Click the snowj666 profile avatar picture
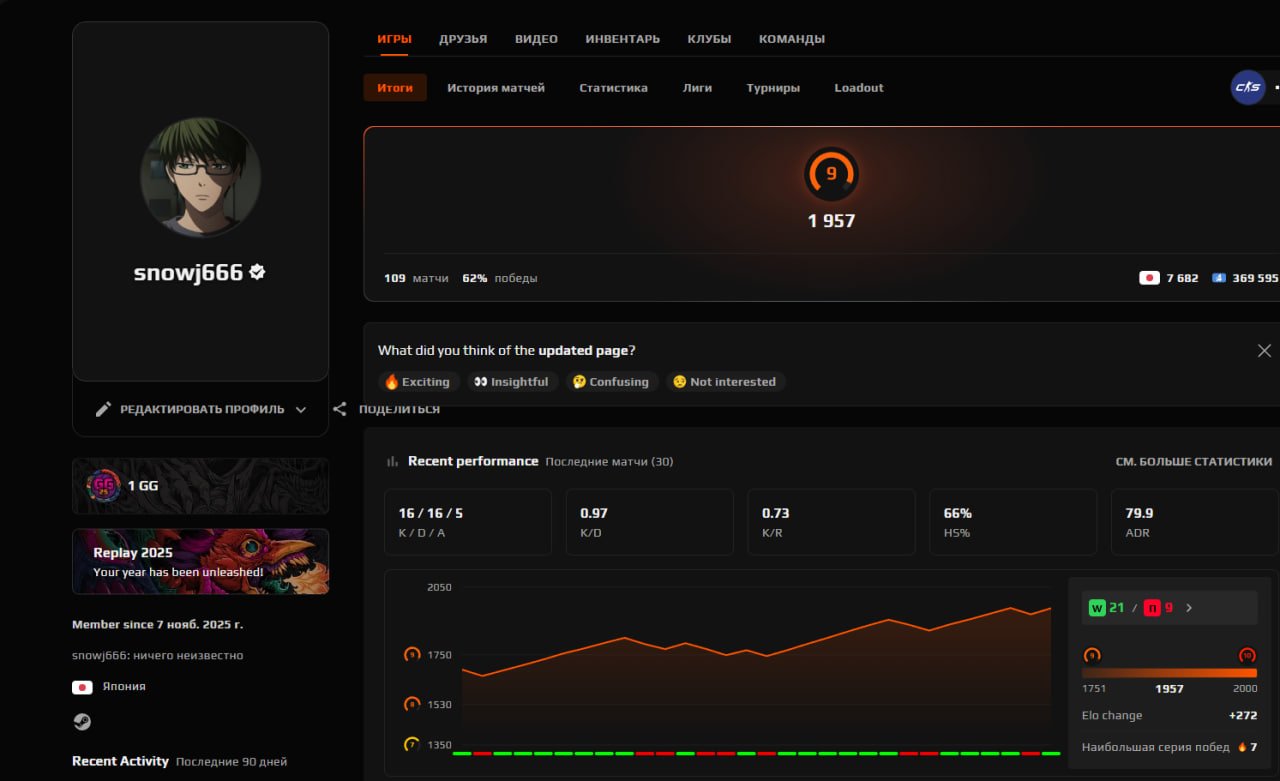This screenshot has width=1280, height=781. (200, 177)
